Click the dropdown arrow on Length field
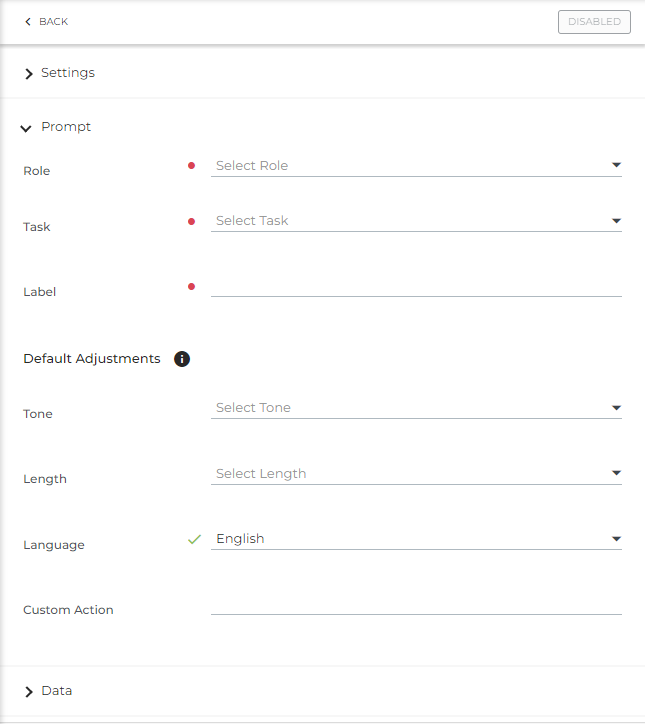645x724 pixels. (x=616, y=474)
